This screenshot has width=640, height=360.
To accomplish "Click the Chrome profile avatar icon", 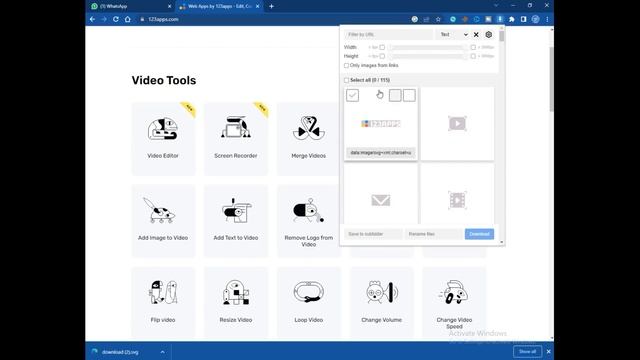I will 536,19.
